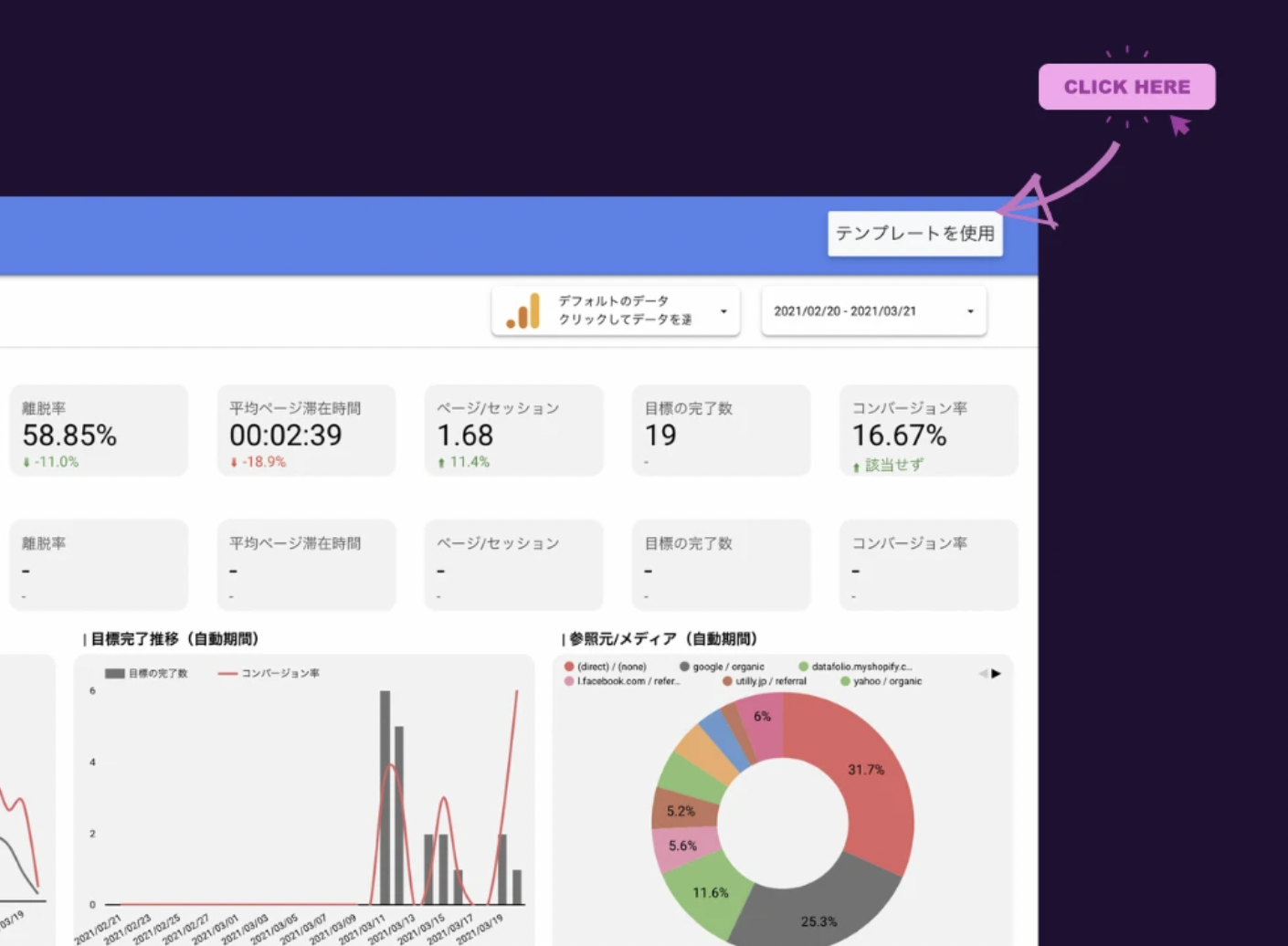Click the tallest gray bar in the goal chart
The image size is (1288, 946).
pyautogui.click(x=385, y=797)
